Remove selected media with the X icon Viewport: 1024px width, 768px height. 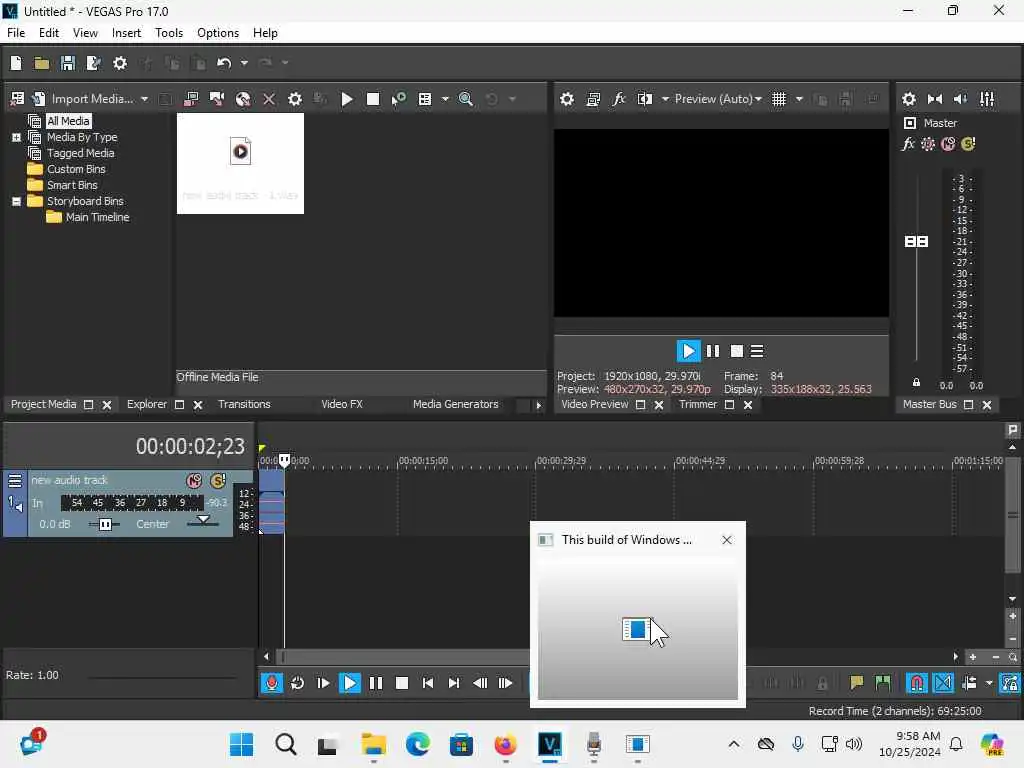point(268,99)
